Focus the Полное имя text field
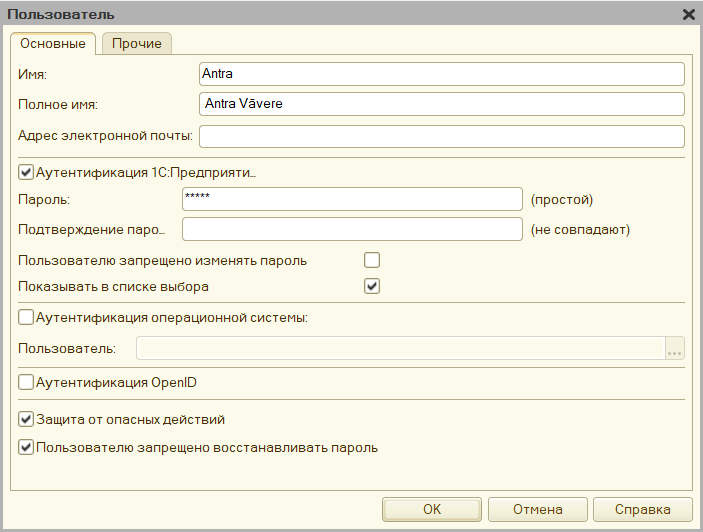 [441, 104]
